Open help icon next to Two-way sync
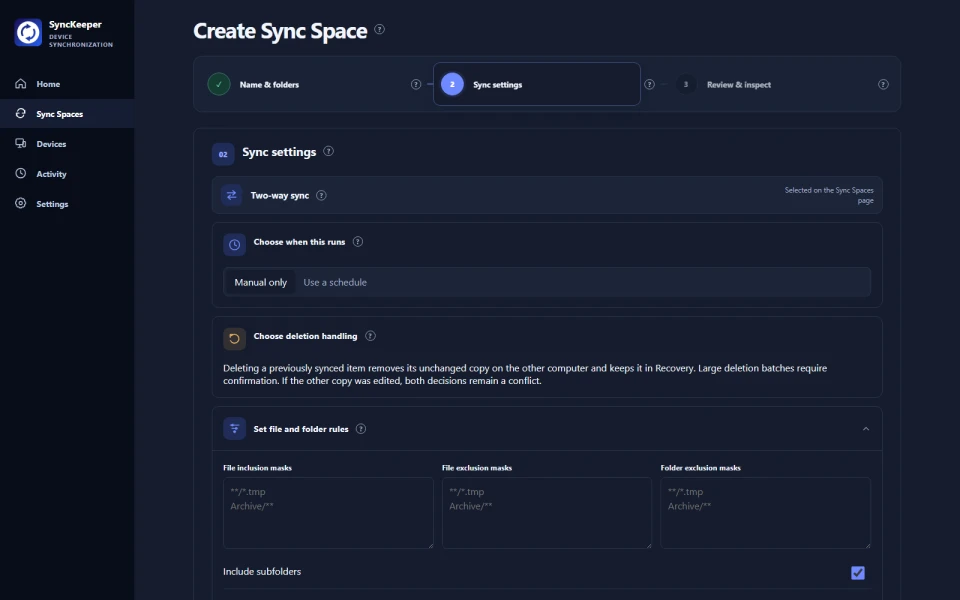The height and width of the screenshot is (600, 960). click(x=321, y=195)
